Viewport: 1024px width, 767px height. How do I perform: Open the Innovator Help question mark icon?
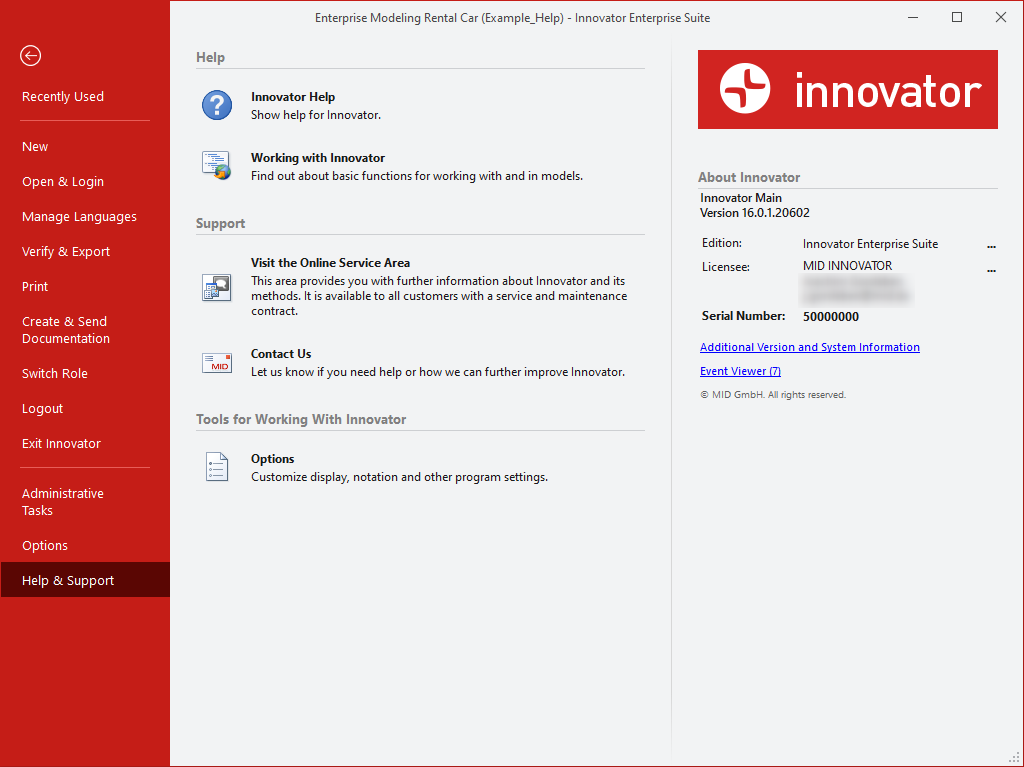click(x=217, y=105)
